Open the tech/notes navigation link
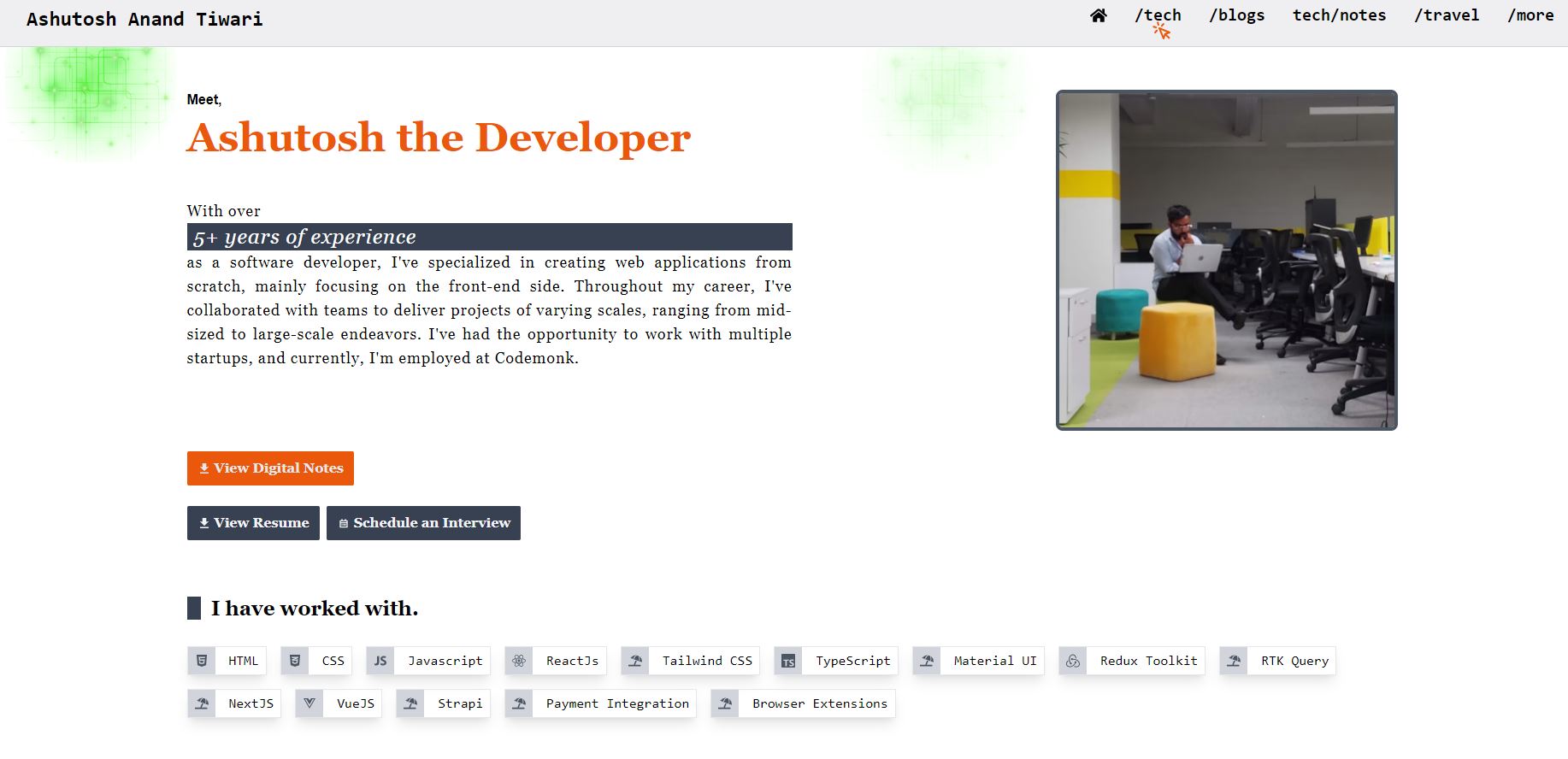1568x759 pixels. click(x=1339, y=15)
